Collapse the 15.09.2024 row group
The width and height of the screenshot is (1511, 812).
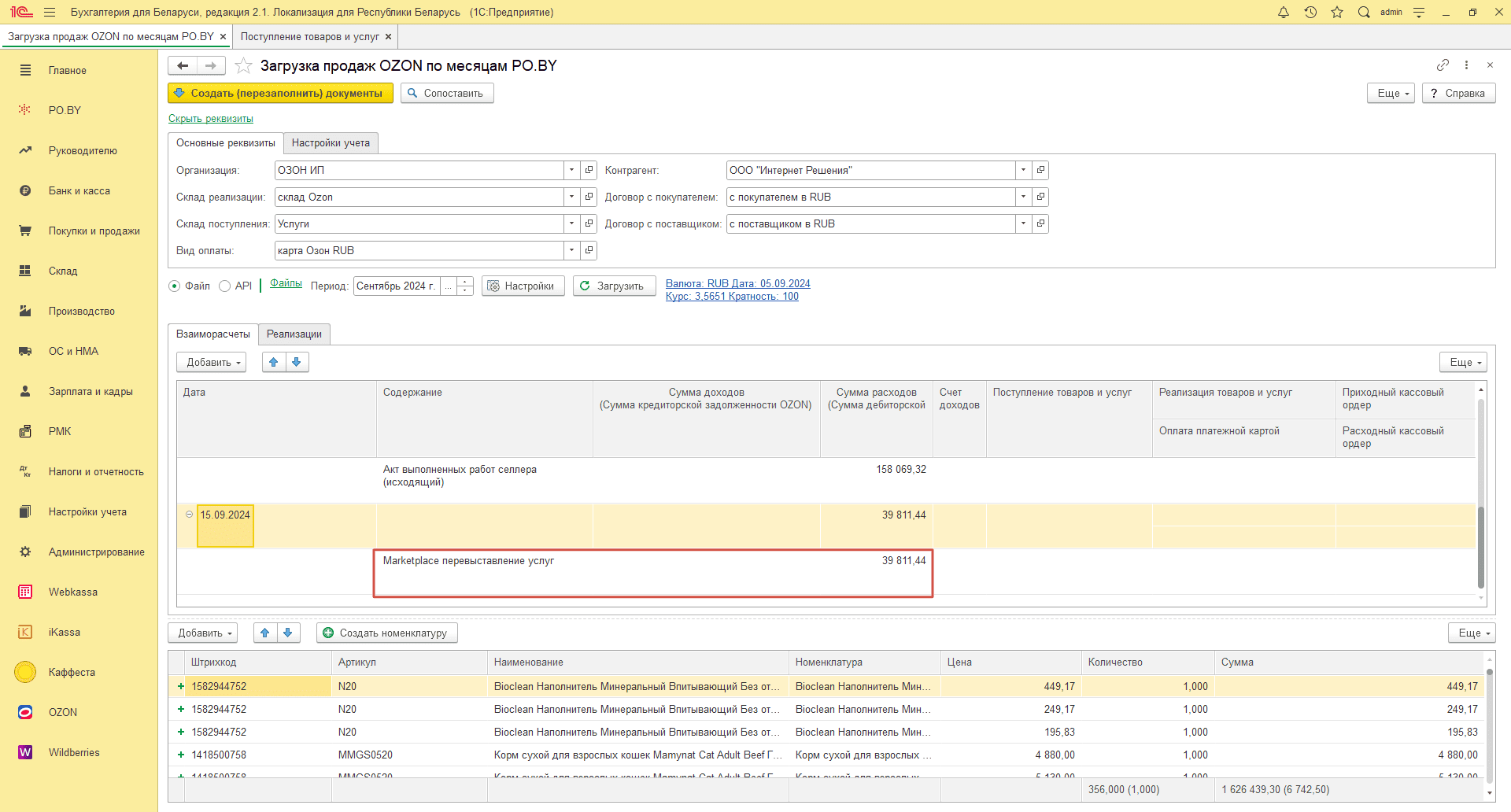point(189,515)
